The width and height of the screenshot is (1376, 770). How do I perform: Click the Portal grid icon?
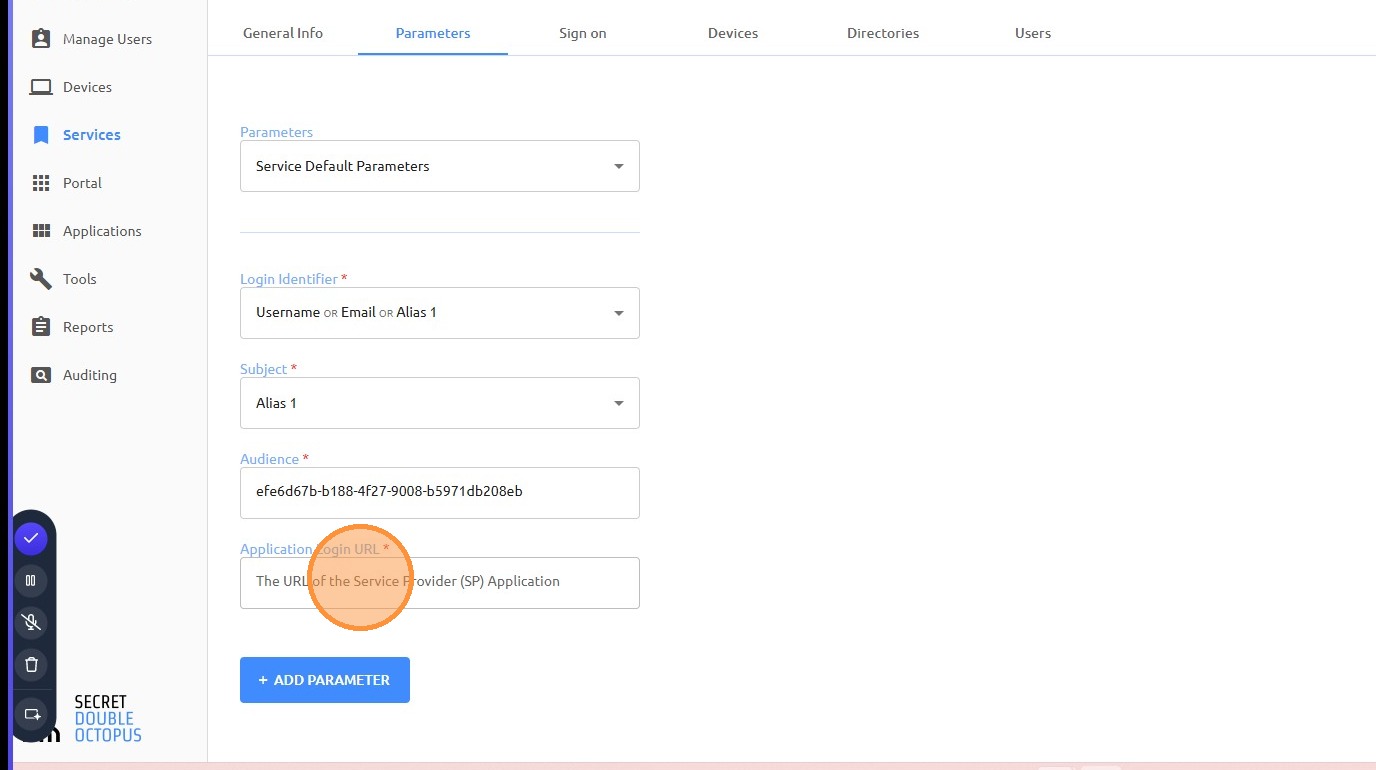click(41, 183)
